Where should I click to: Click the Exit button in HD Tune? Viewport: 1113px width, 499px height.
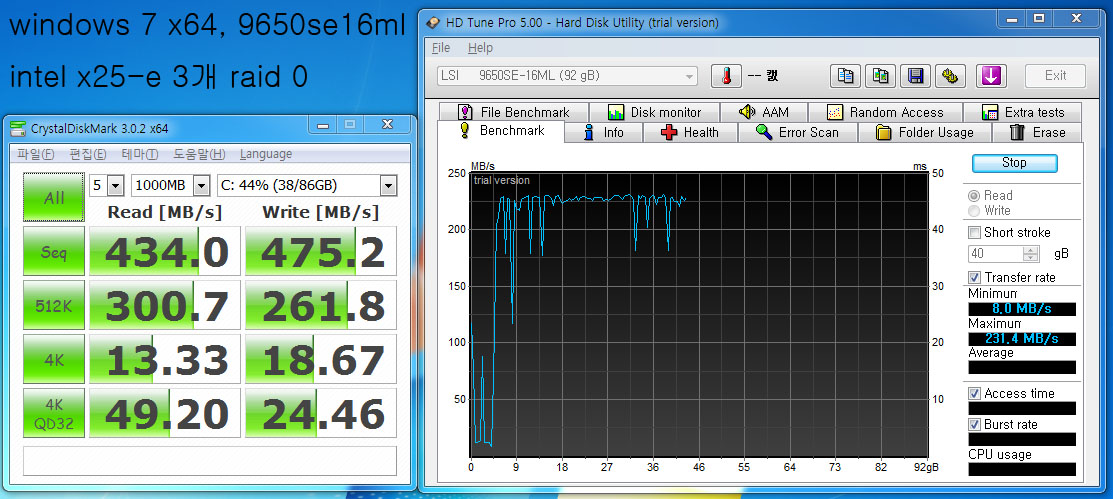1056,76
